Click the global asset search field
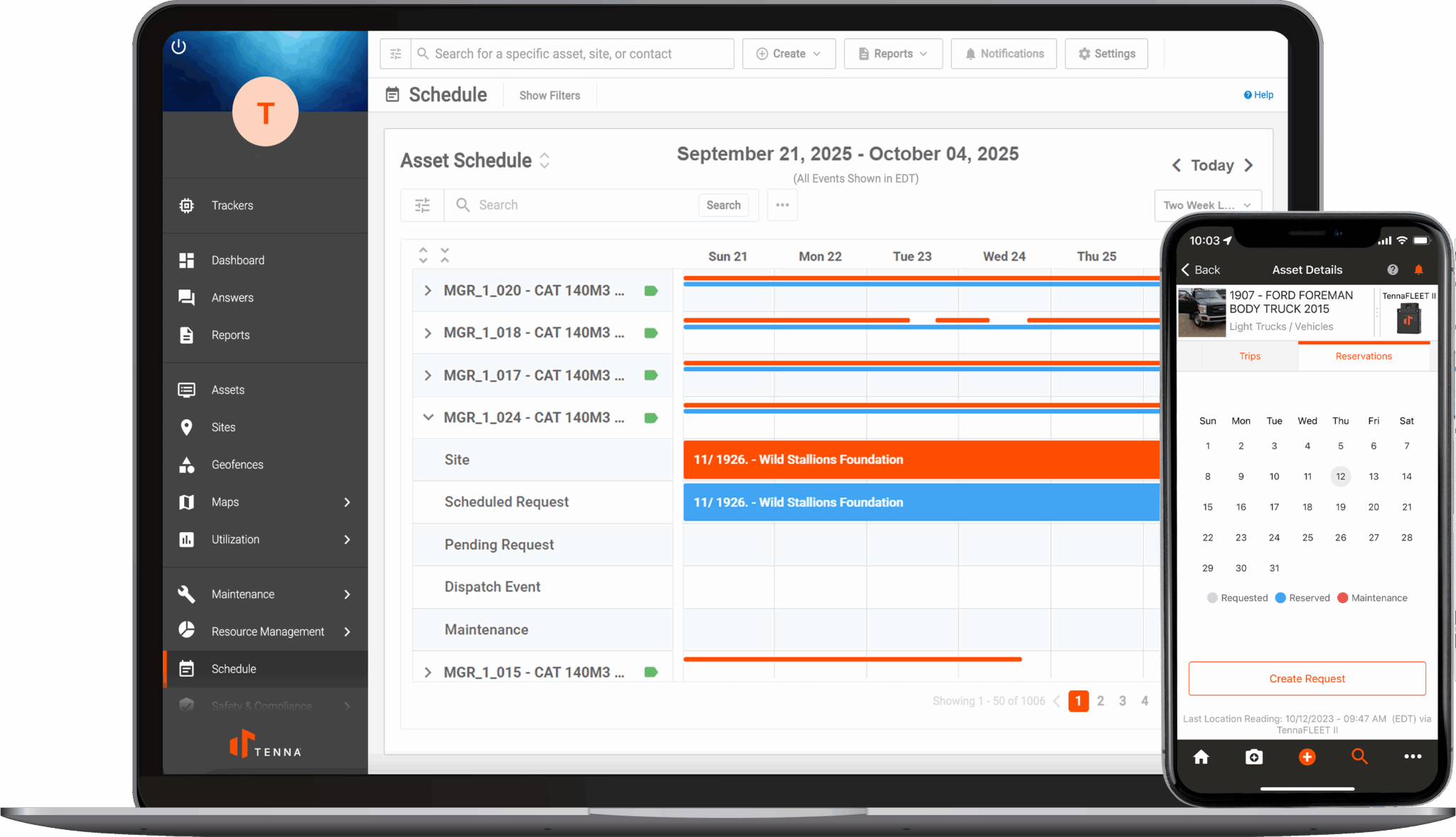This screenshot has height=837, width=1456. coord(572,53)
